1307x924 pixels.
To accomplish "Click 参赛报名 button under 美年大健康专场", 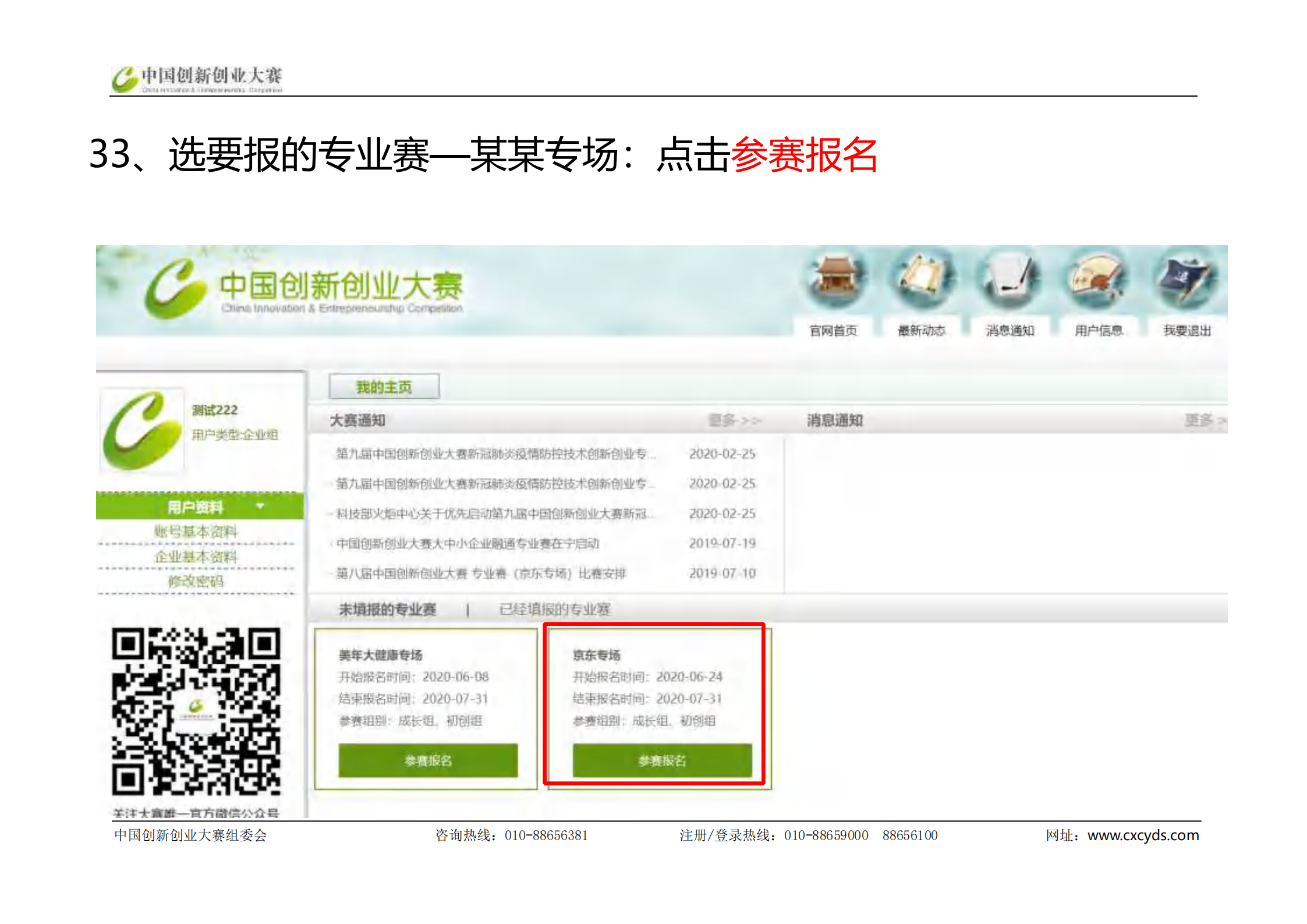I will coord(428,760).
